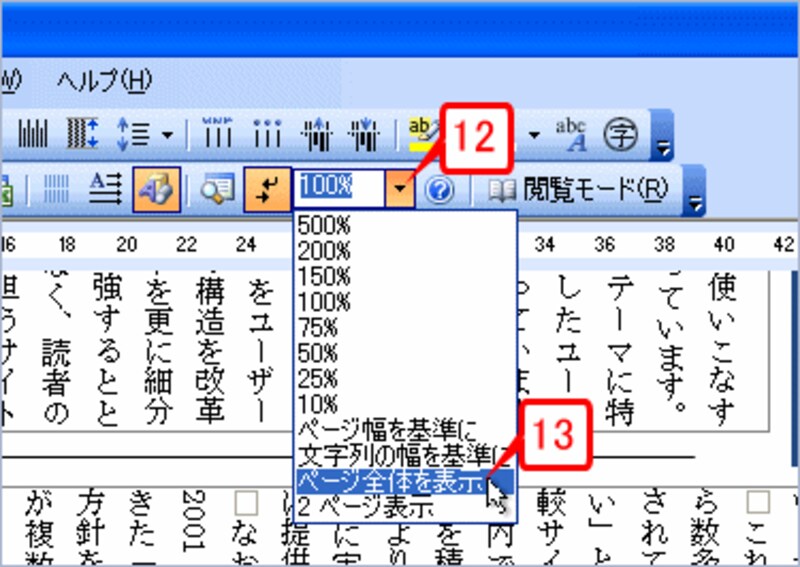Click the document map magnifier icon
800x567 pixels.
point(217,189)
